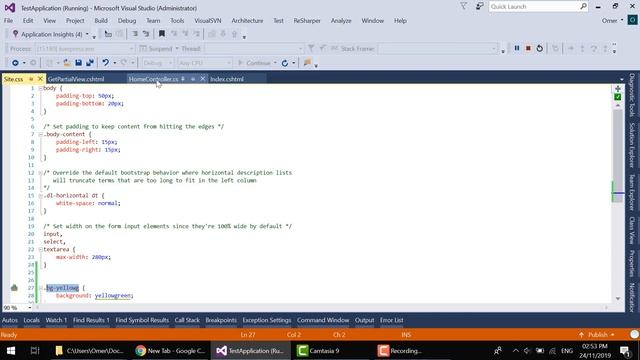Click the Navigate Backward arrow icon

click(x=15, y=63)
